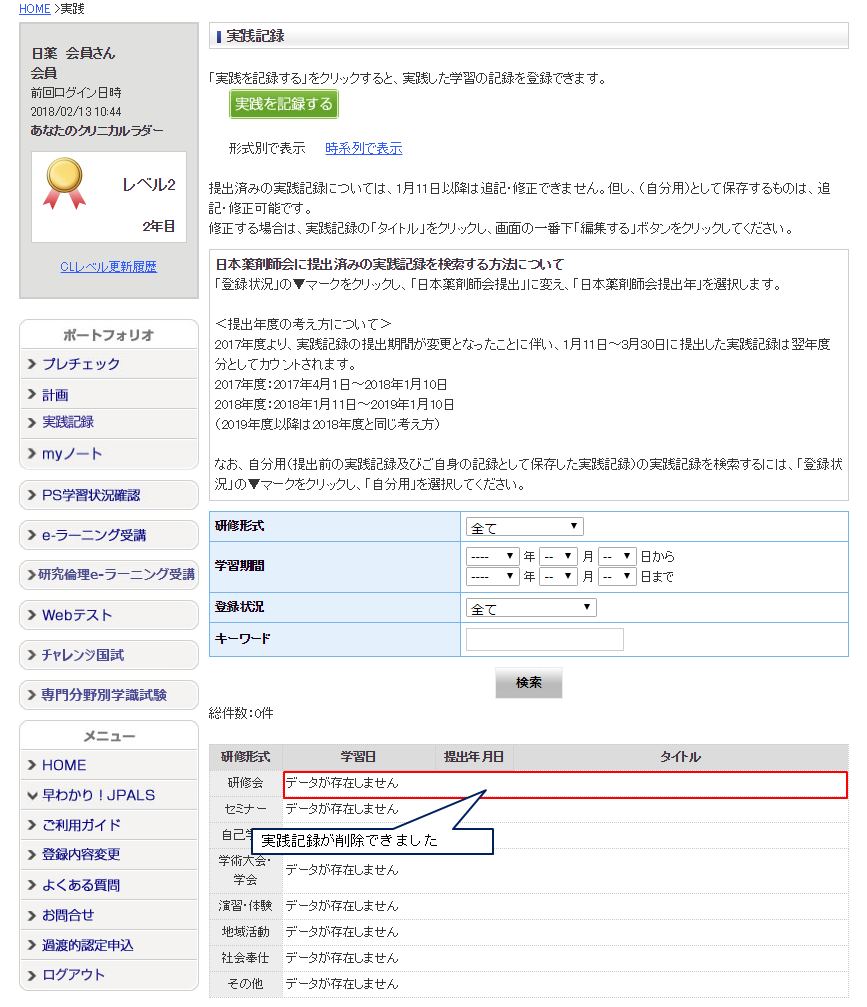Image resolution: width=867 pixels, height=1007 pixels.
Task: Open the start day dropdown beside 日から
Action: click(x=617, y=556)
